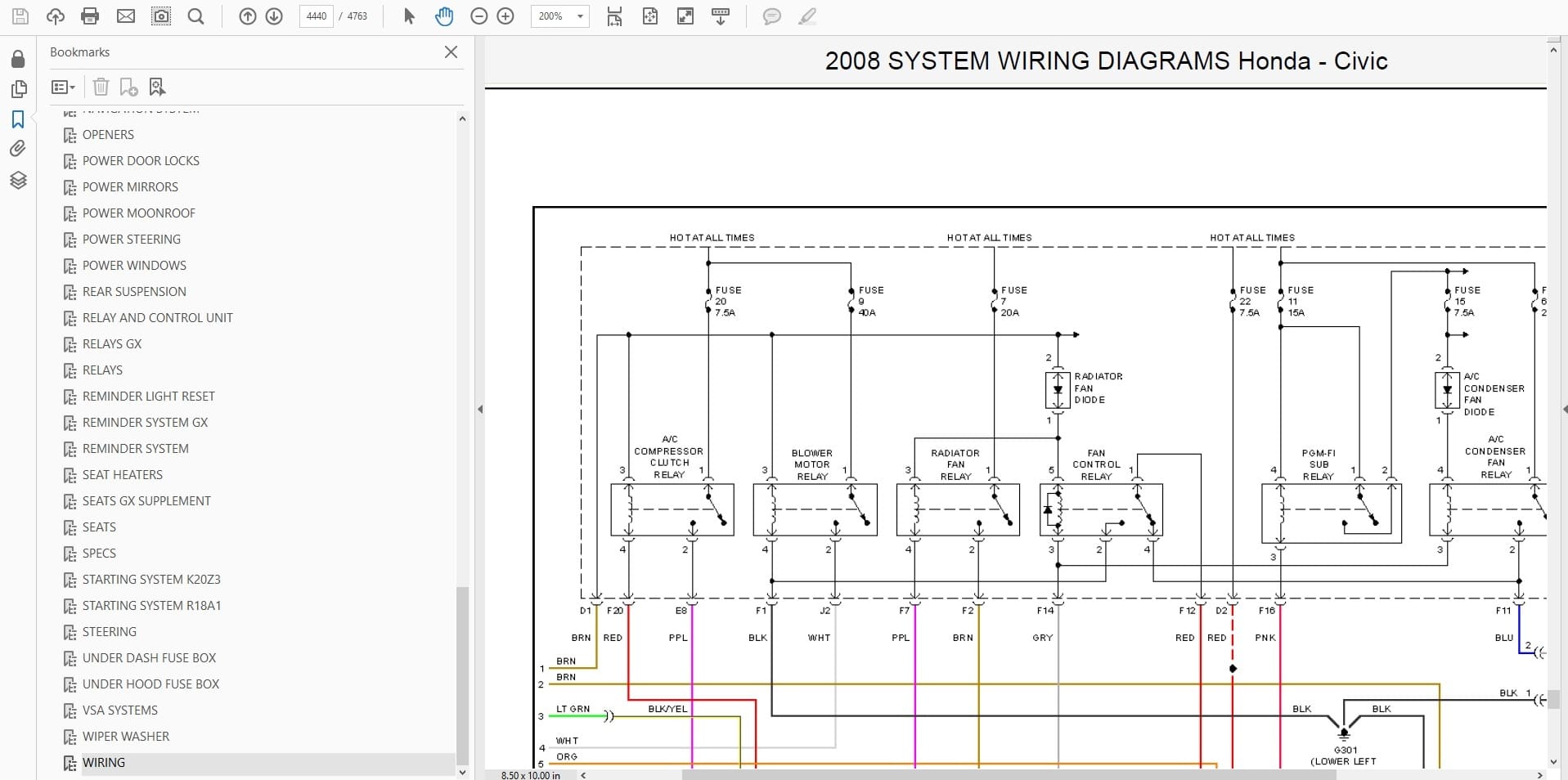
Task: Toggle the Bookmarks panel icon in sidebar
Action: click(18, 119)
